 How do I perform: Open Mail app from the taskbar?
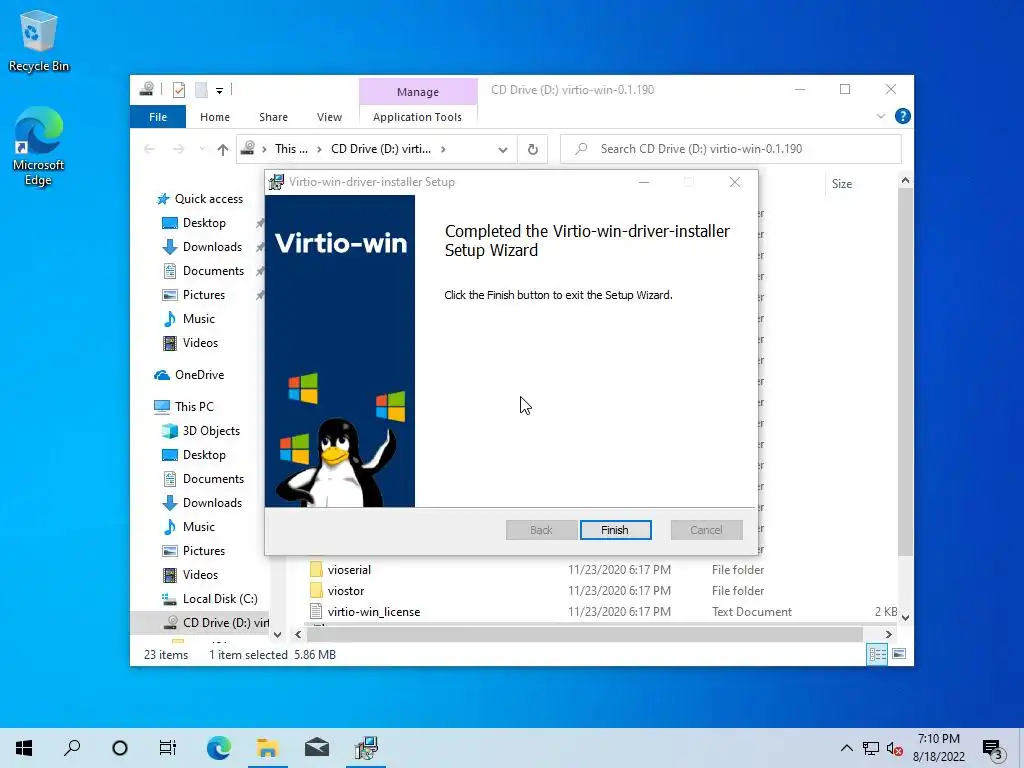click(317, 748)
